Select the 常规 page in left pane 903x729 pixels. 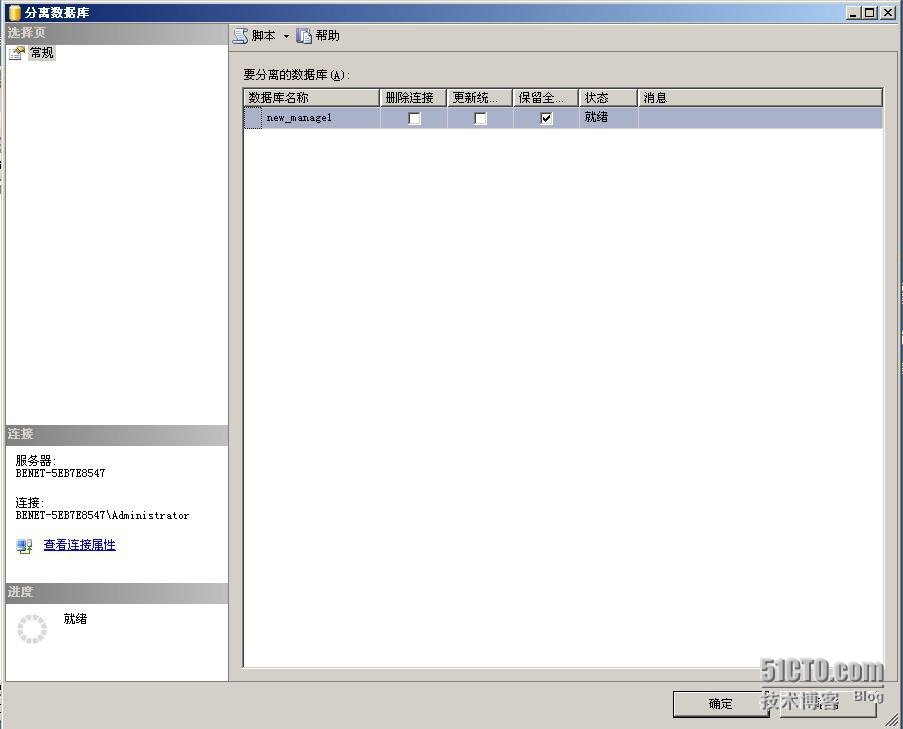click(42, 53)
